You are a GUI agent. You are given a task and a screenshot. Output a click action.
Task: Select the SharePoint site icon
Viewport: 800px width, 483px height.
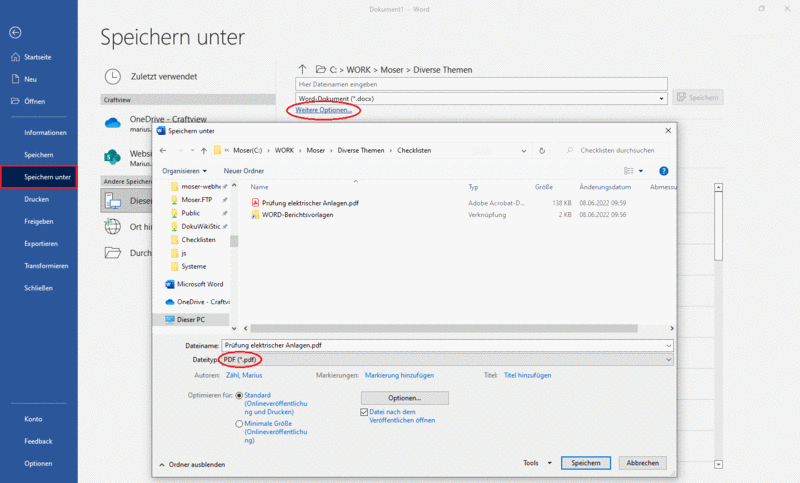point(112,157)
